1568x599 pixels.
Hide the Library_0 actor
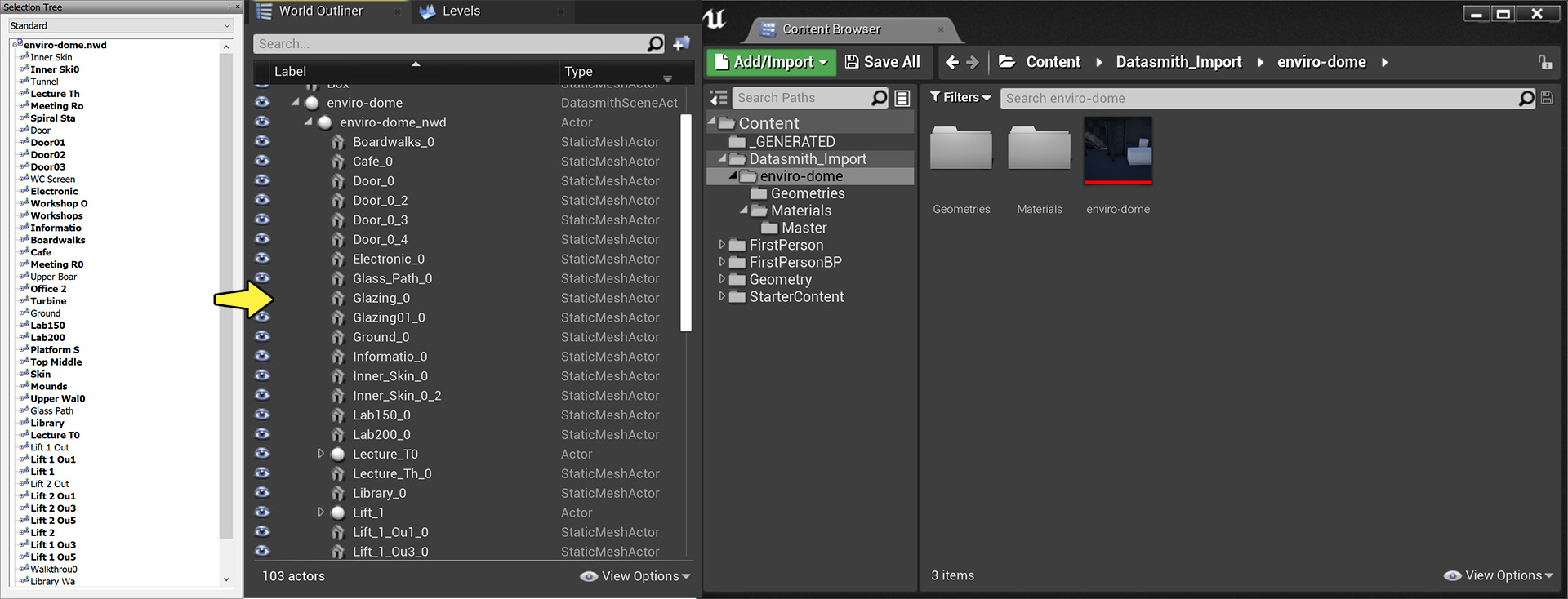pyautogui.click(x=262, y=492)
